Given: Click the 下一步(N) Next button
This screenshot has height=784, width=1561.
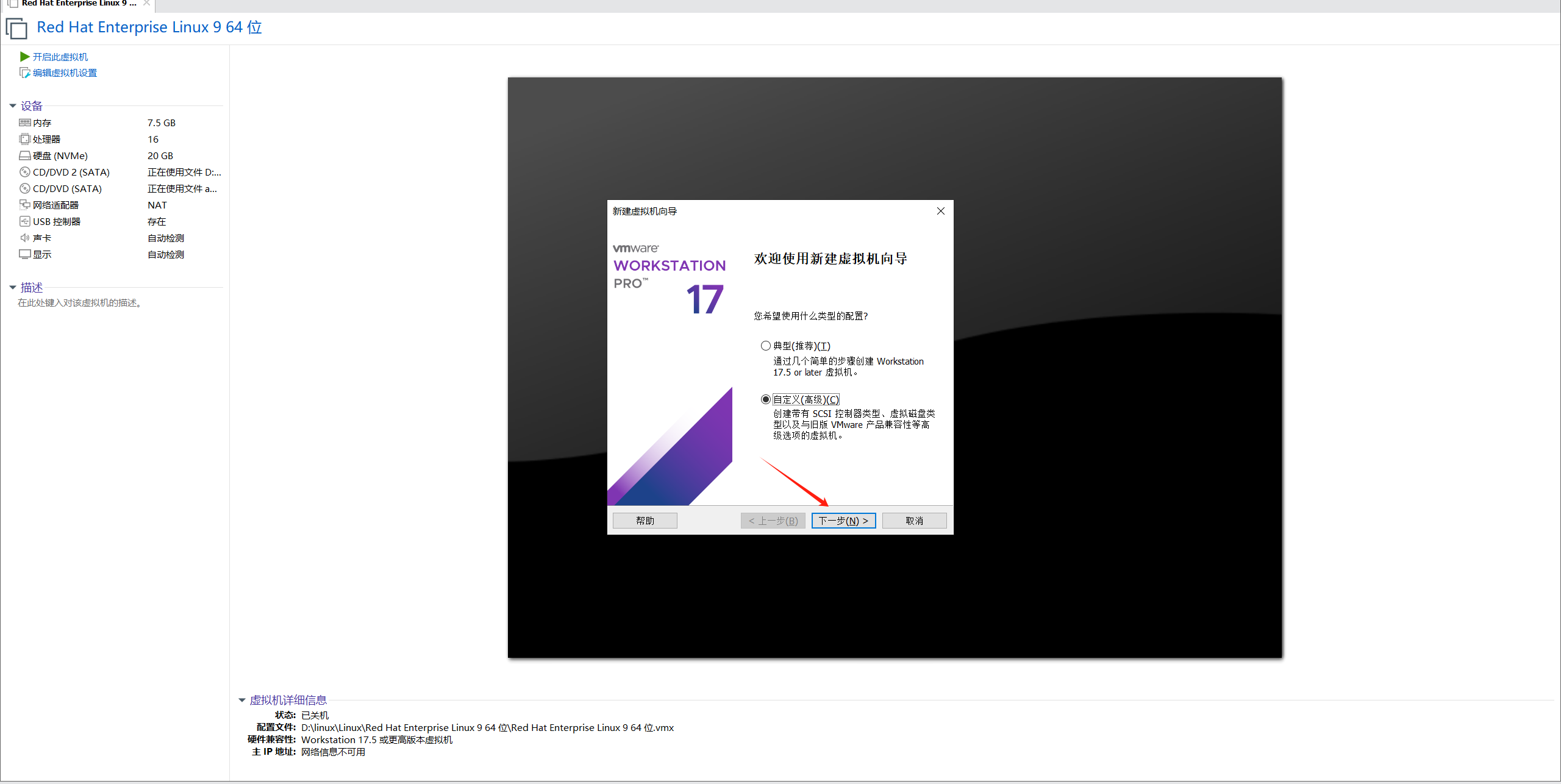Looking at the screenshot, I should coord(843,521).
